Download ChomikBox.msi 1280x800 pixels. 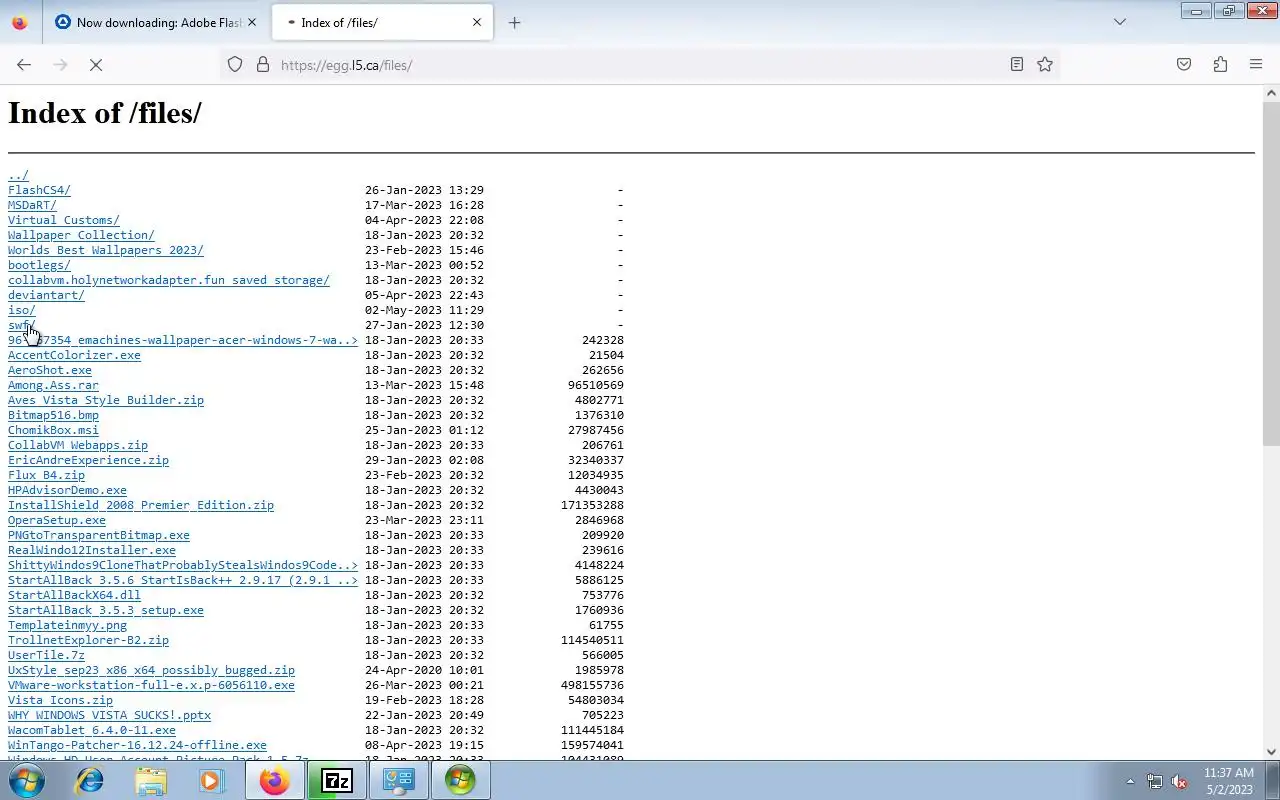click(x=53, y=430)
